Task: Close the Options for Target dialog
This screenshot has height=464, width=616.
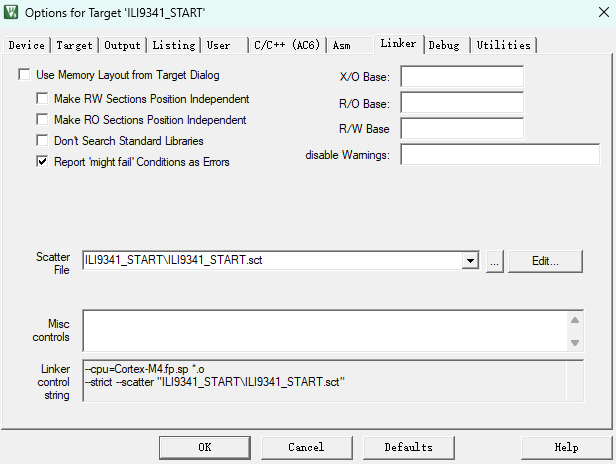Action: tap(604, 12)
